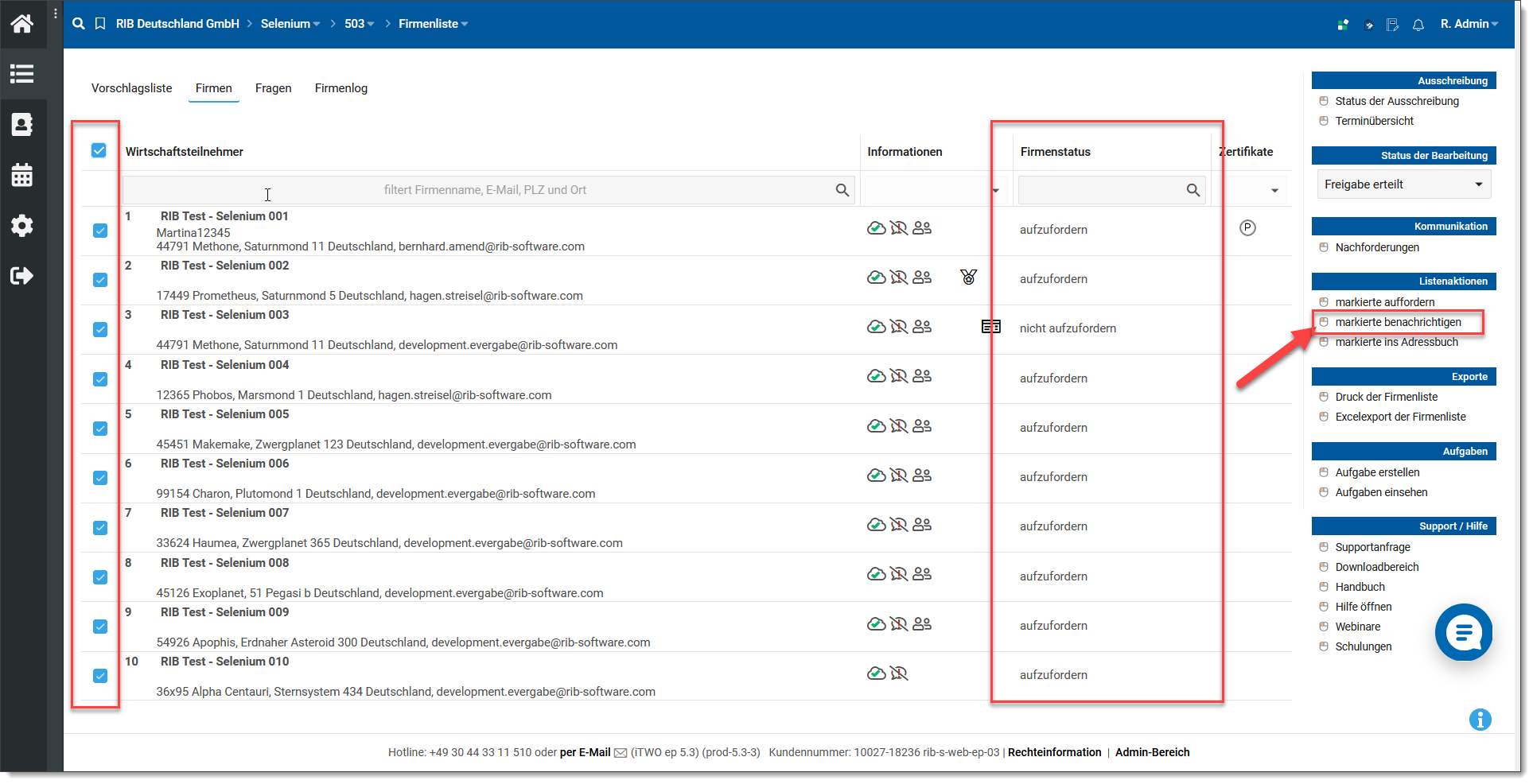
Task: Open the chat support bubble
Action: tap(1463, 633)
